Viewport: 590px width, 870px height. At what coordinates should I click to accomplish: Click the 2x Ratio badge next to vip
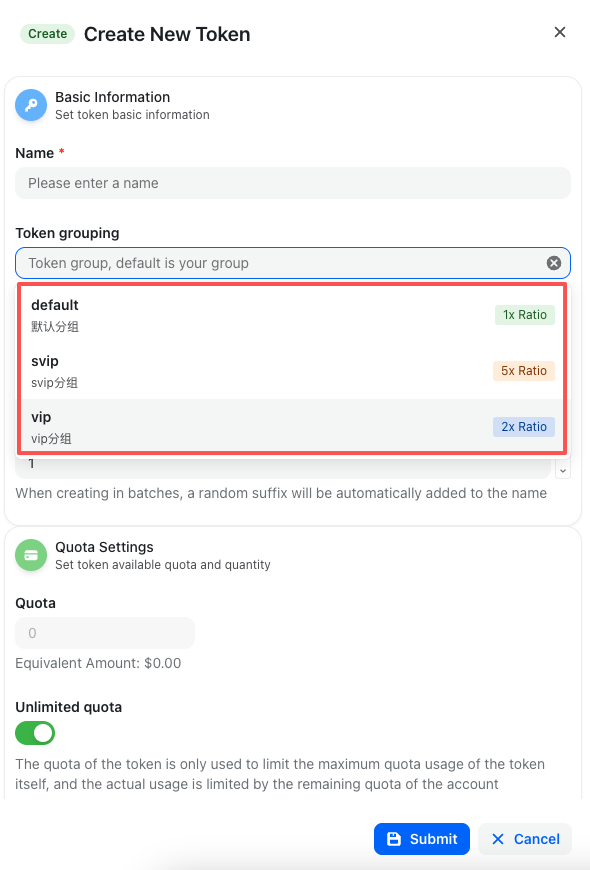[x=523, y=426]
